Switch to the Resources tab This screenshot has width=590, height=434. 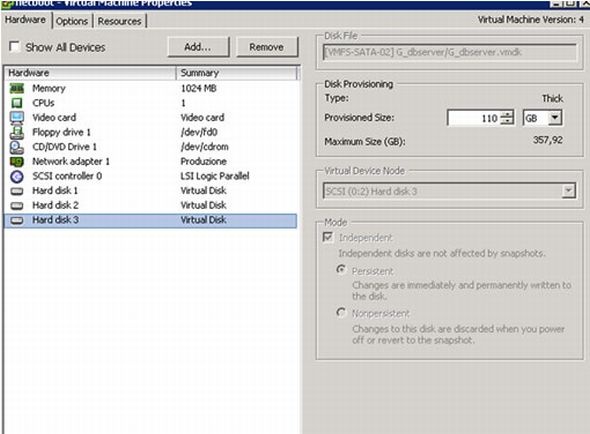coord(120,21)
